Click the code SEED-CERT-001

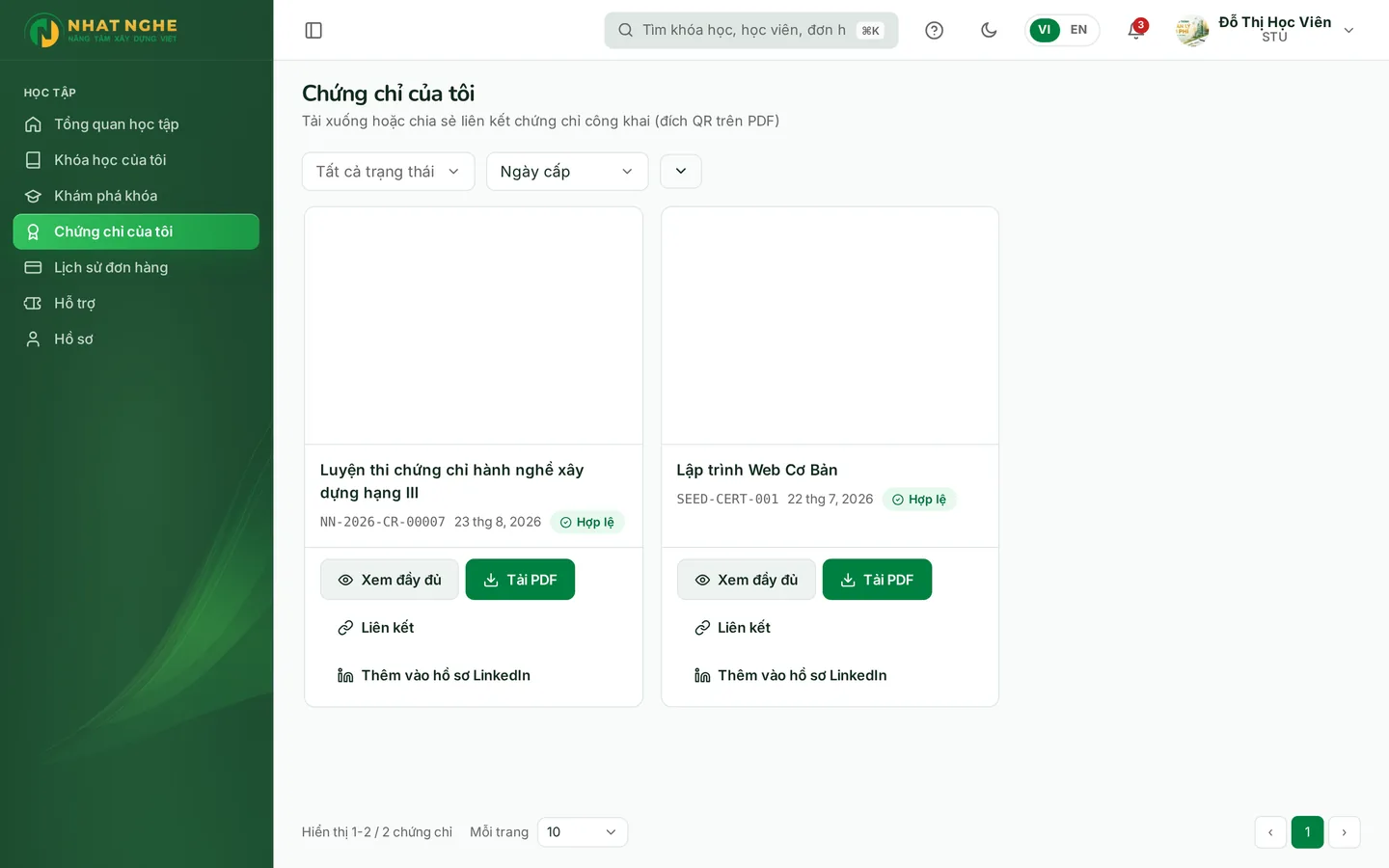point(727,500)
